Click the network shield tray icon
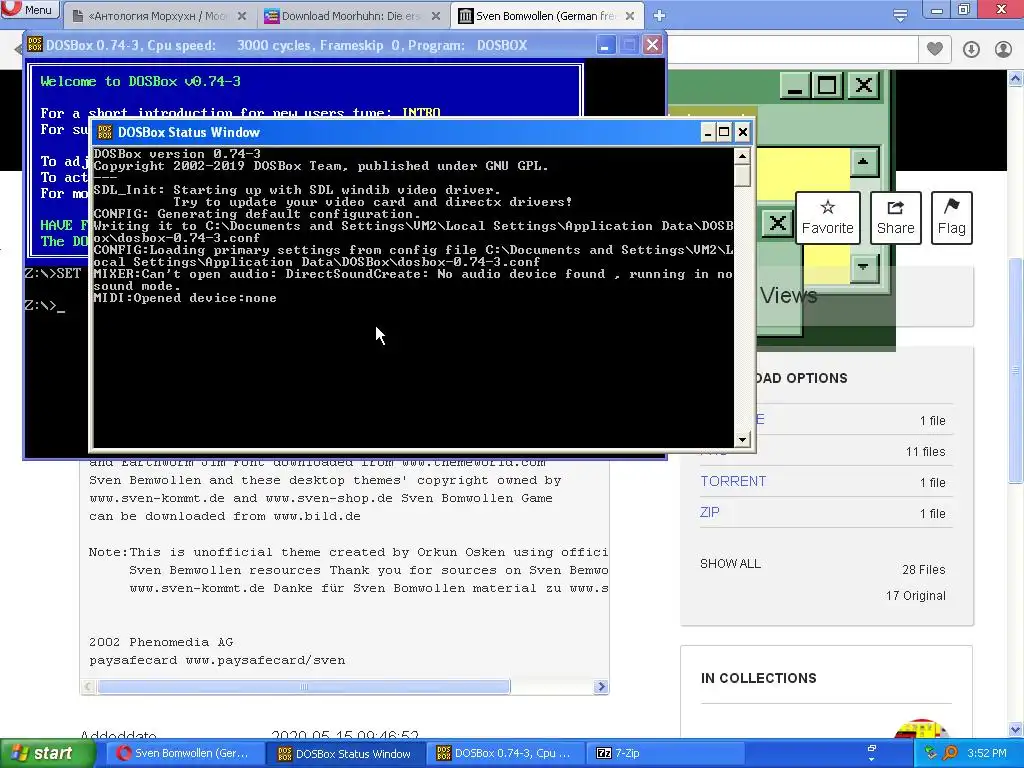Screen dimensions: 1024x768 (x=932, y=753)
